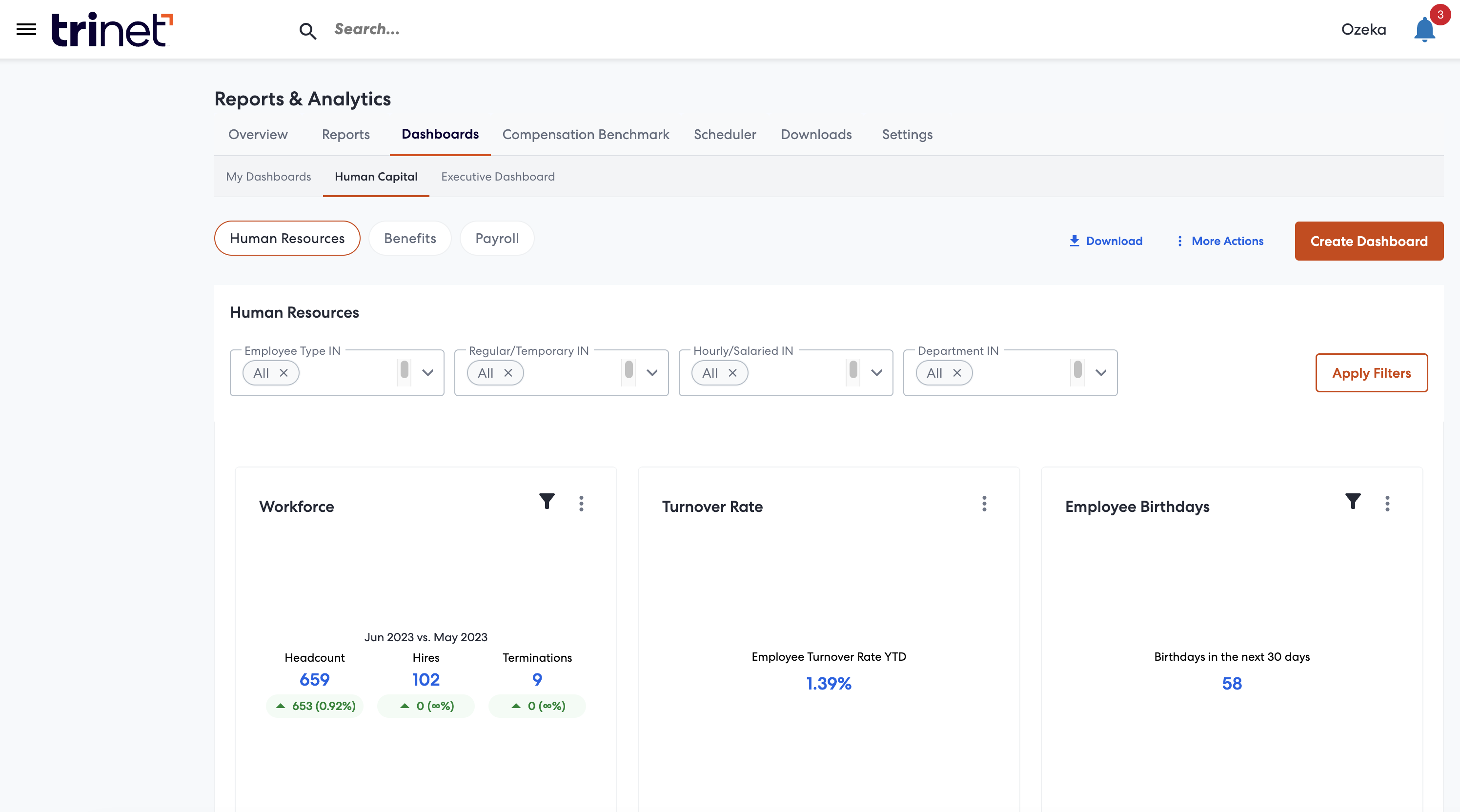Select My Dashboards sub-tab
This screenshot has height=812, width=1460.
click(269, 177)
